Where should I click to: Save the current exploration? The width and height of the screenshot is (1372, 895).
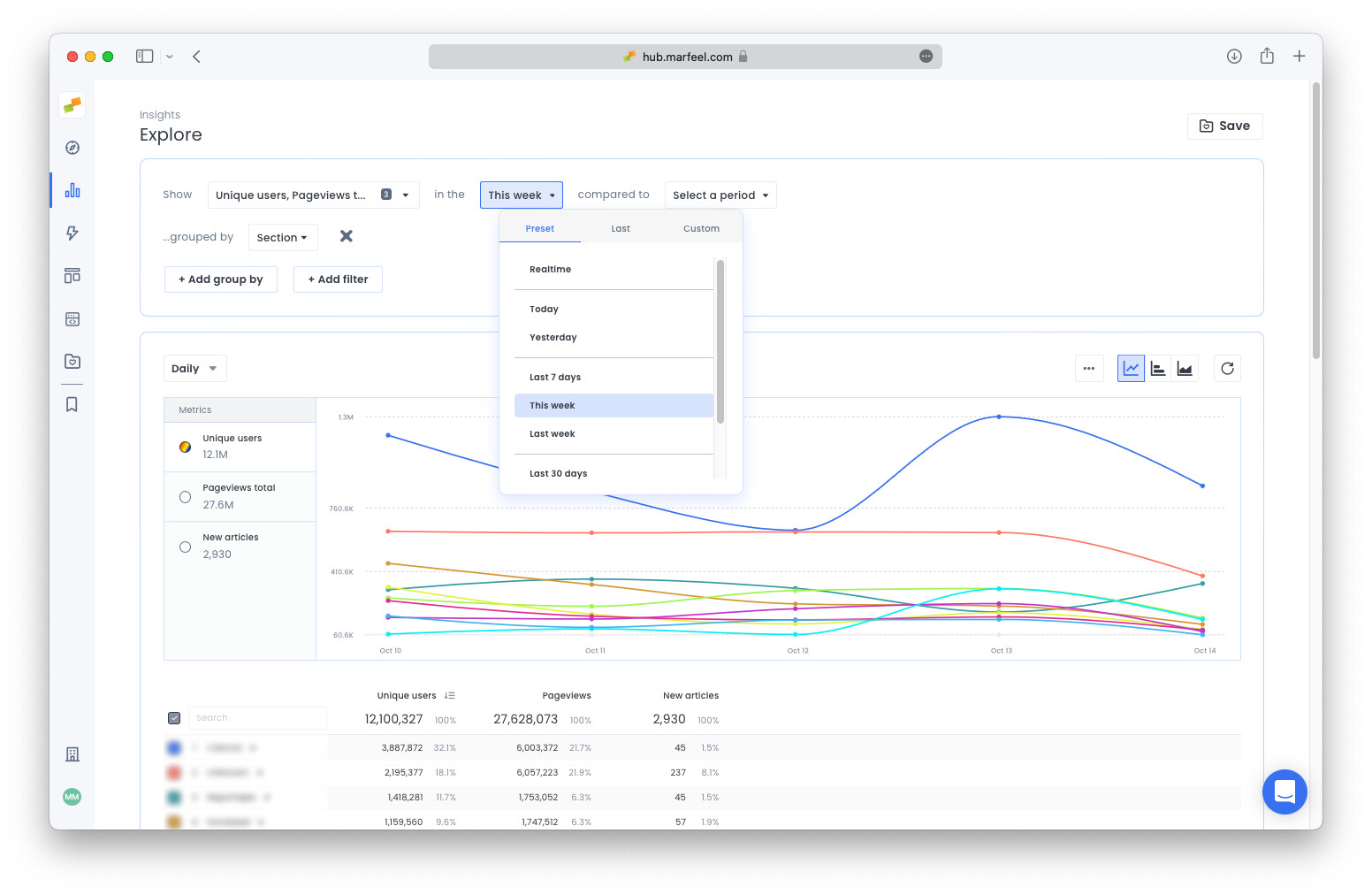(x=1224, y=126)
